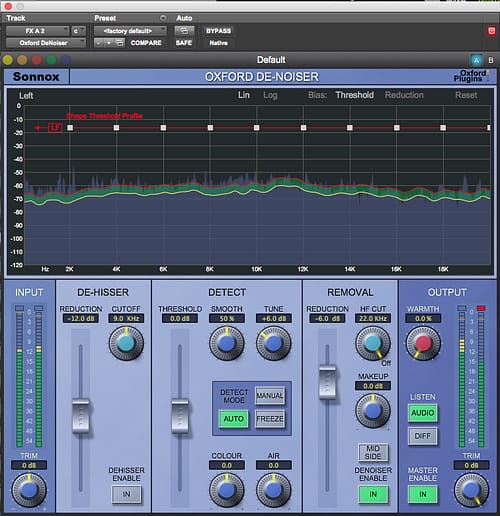This screenshot has height=516, width=500.
Task: Click the threshold node at 14K
Action: pyautogui.click(x=350, y=128)
